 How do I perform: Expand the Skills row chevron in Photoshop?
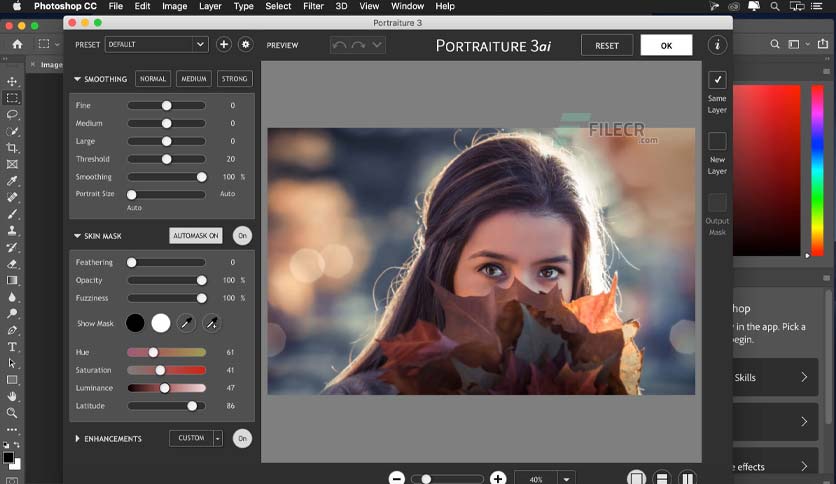pos(804,377)
